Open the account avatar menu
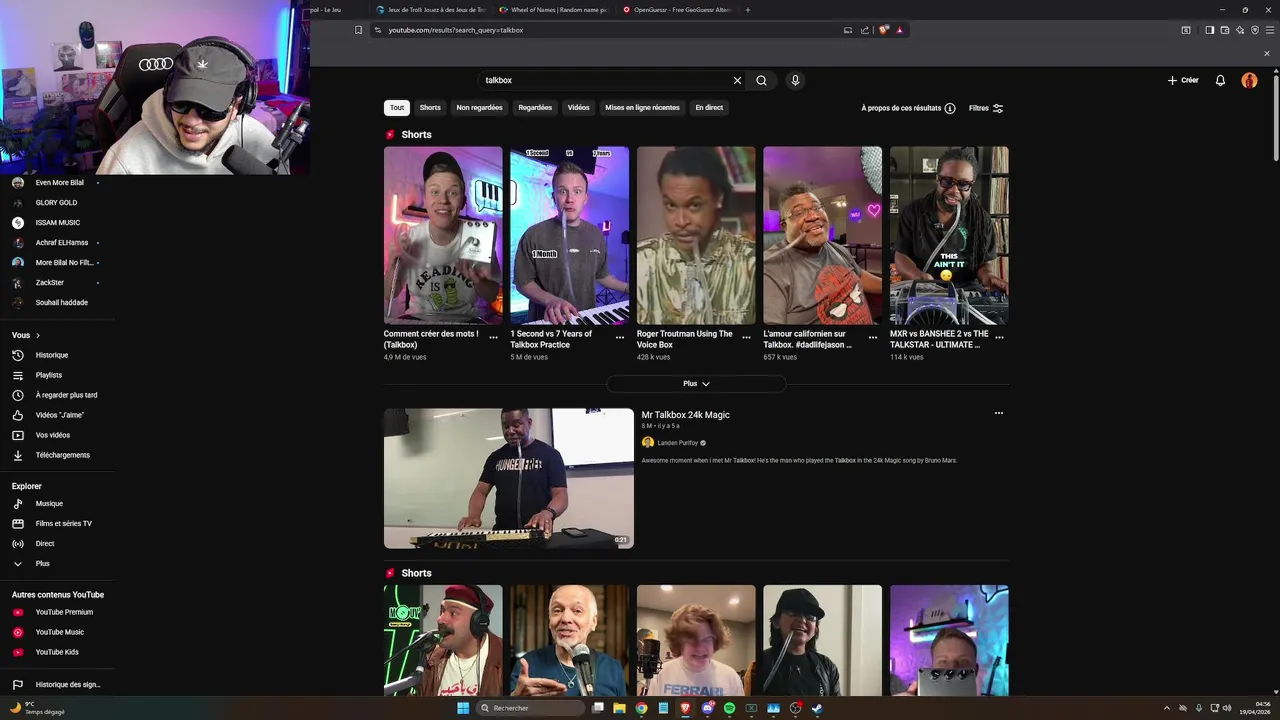This screenshot has width=1280, height=720. coord(1249,80)
